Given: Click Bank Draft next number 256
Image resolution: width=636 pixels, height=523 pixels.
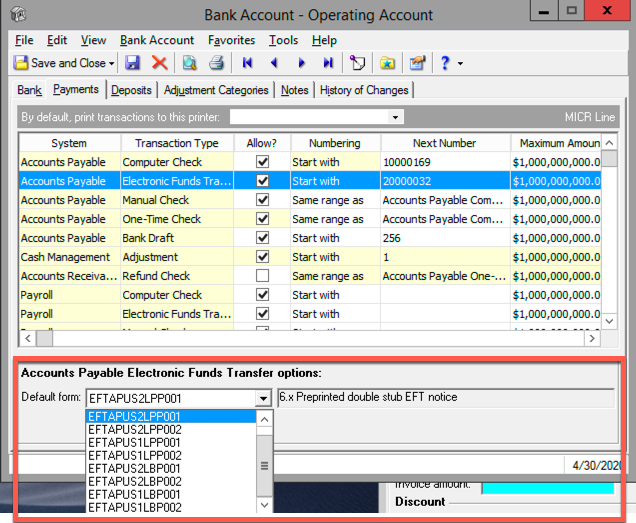Looking at the screenshot, I should coord(445,238).
